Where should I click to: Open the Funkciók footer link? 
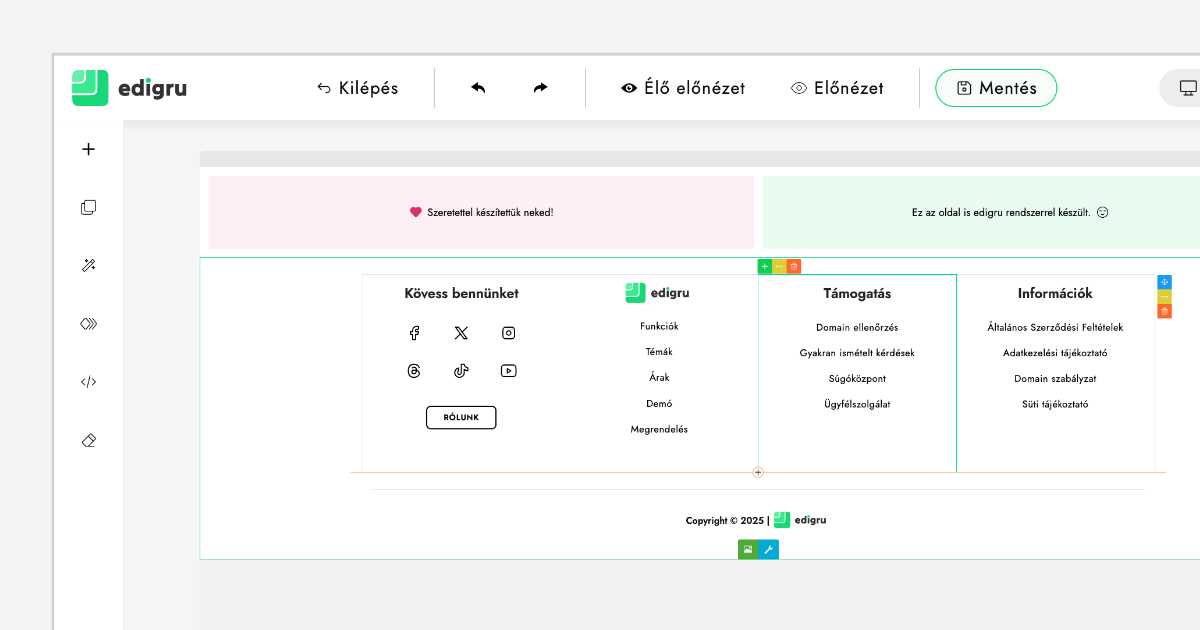[659, 326]
